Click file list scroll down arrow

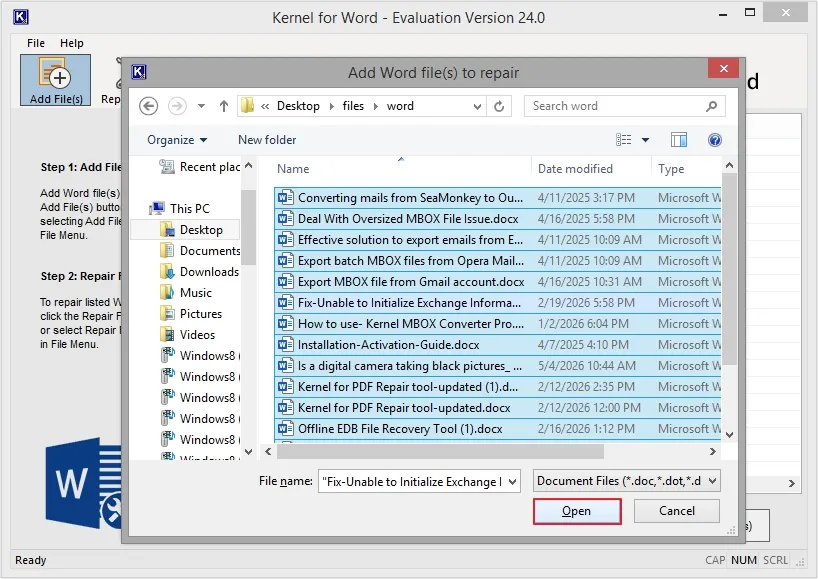(729, 435)
